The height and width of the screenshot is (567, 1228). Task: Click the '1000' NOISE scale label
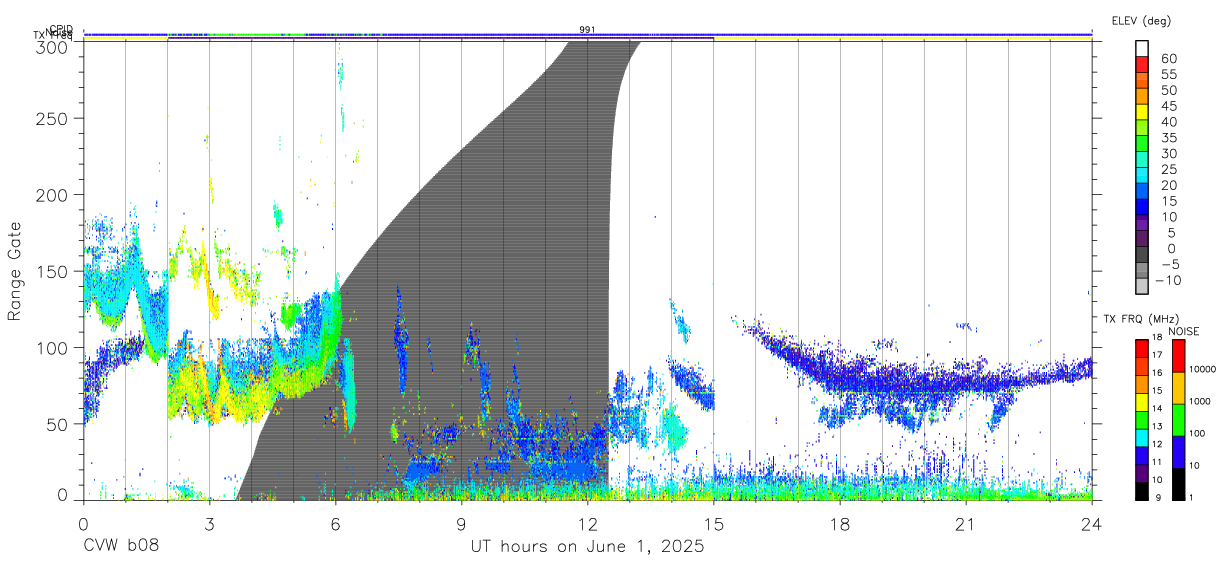click(1202, 401)
